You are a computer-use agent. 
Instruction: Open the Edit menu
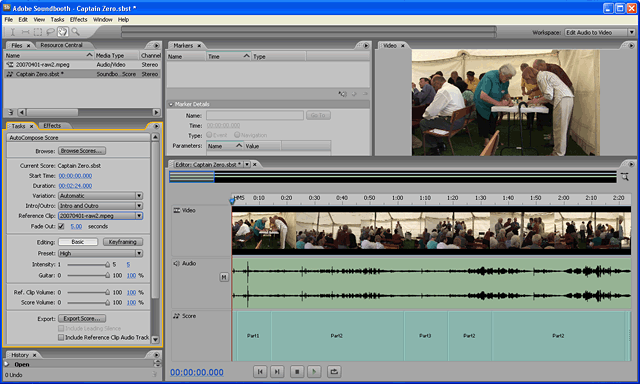click(23, 20)
